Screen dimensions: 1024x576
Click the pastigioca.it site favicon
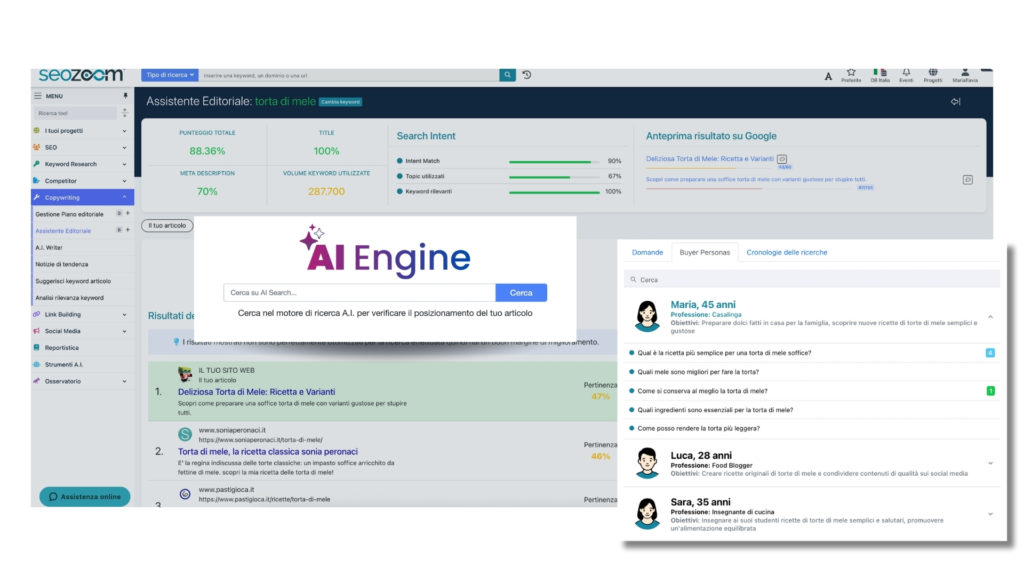pos(185,494)
